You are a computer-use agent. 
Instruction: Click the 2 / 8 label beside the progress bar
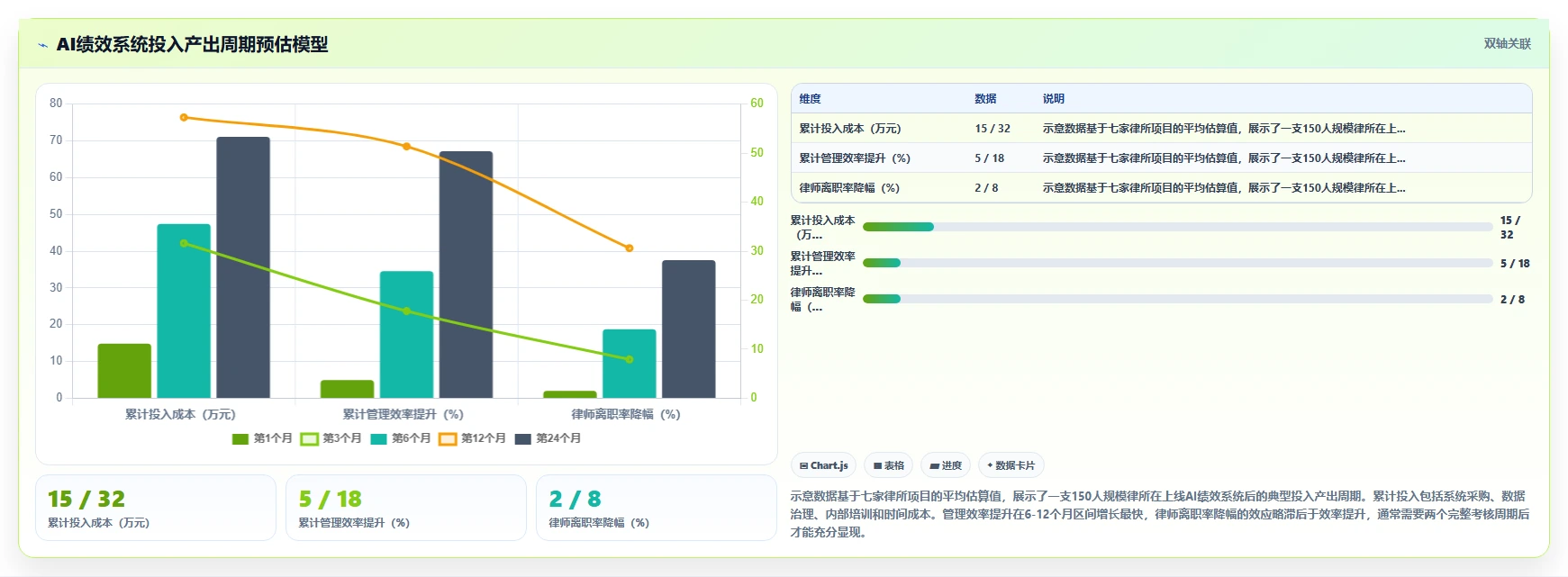[1512, 300]
